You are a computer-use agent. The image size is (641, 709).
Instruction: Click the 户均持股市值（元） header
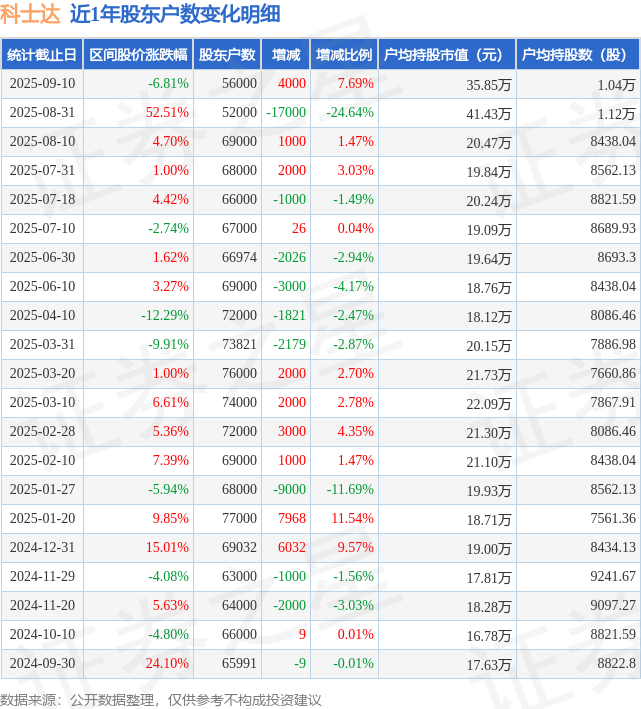[x=447, y=55]
